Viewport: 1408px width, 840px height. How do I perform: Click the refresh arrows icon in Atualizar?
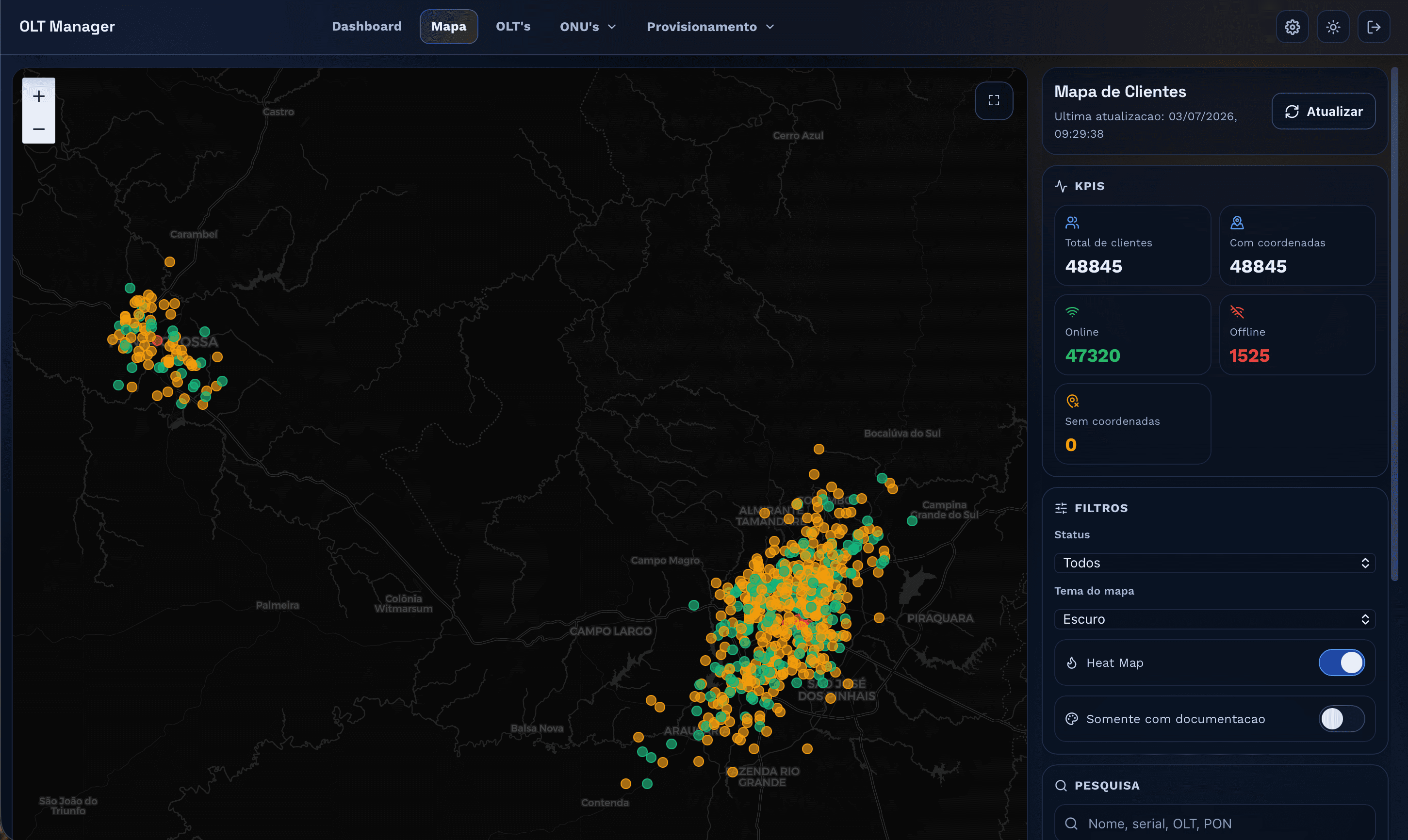point(1292,112)
